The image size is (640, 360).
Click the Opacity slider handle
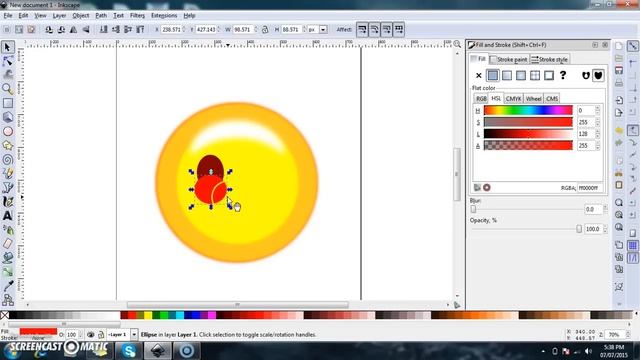pyautogui.click(x=579, y=229)
